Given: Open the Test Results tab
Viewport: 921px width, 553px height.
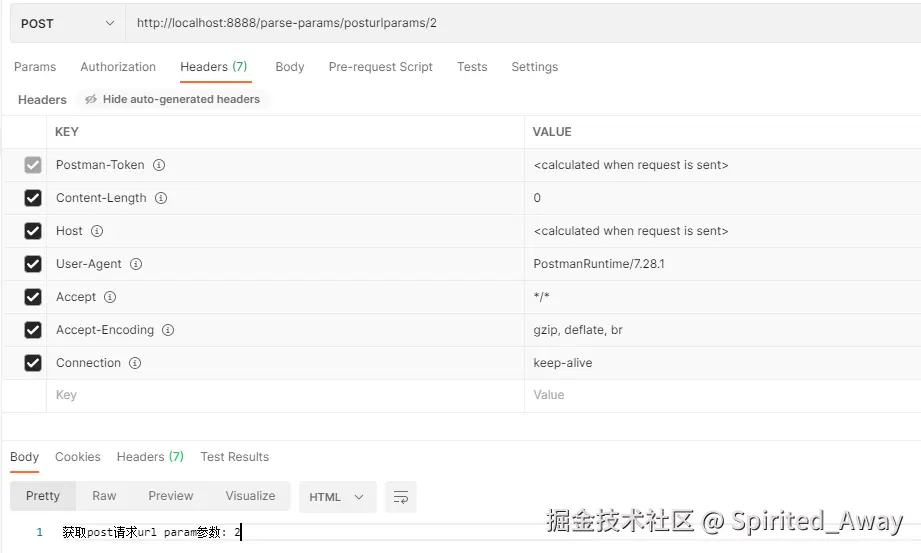Looking at the screenshot, I should [x=234, y=457].
